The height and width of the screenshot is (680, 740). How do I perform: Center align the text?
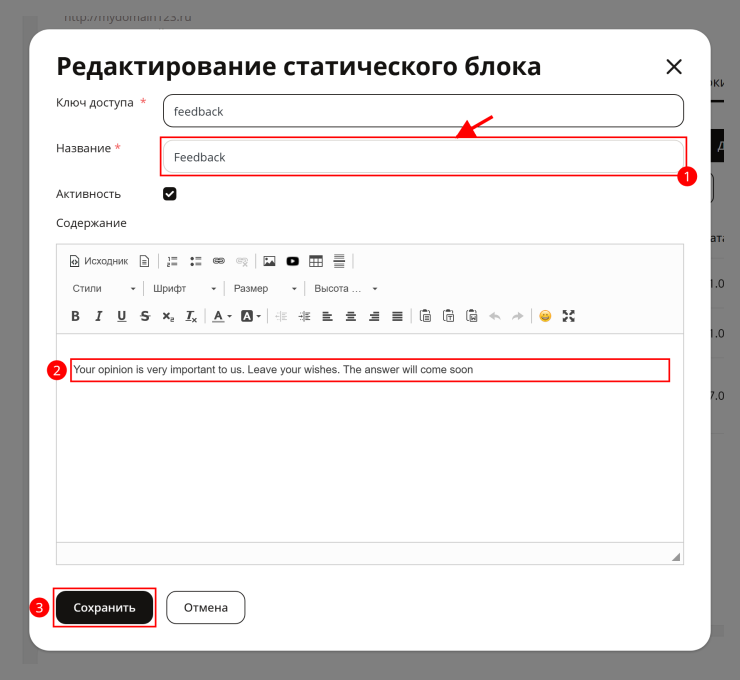pyautogui.click(x=351, y=316)
